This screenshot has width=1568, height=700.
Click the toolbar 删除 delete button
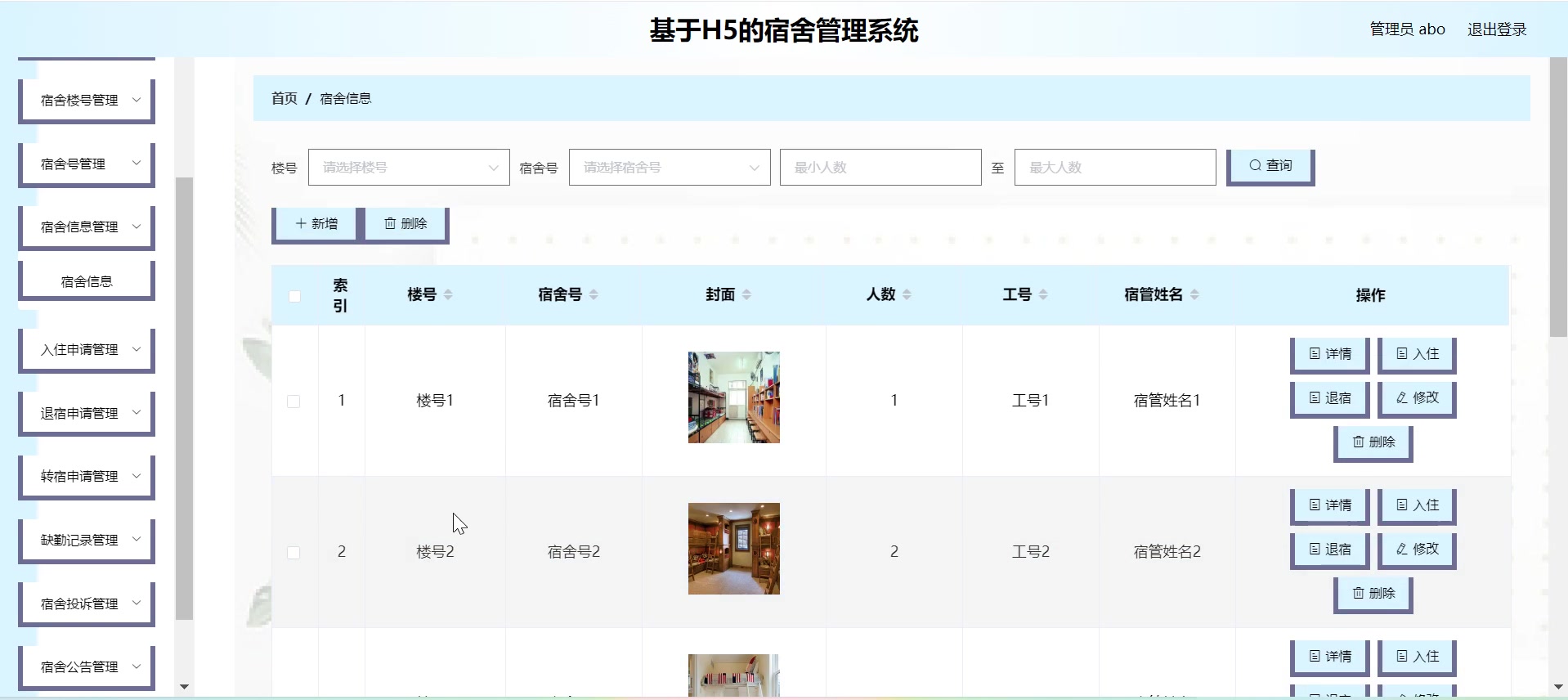[x=405, y=224]
